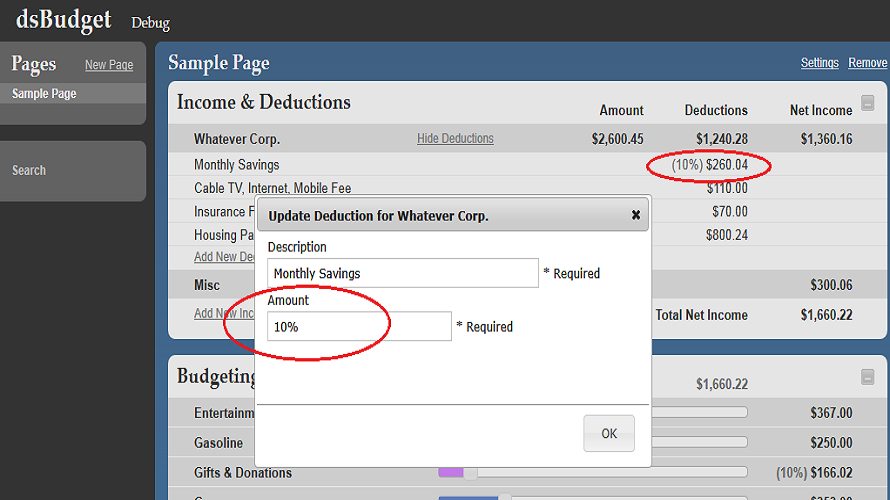The height and width of the screenshot is (500, 890).
Task: Click the $2,600.45 income amount
Action: (618, 139)
